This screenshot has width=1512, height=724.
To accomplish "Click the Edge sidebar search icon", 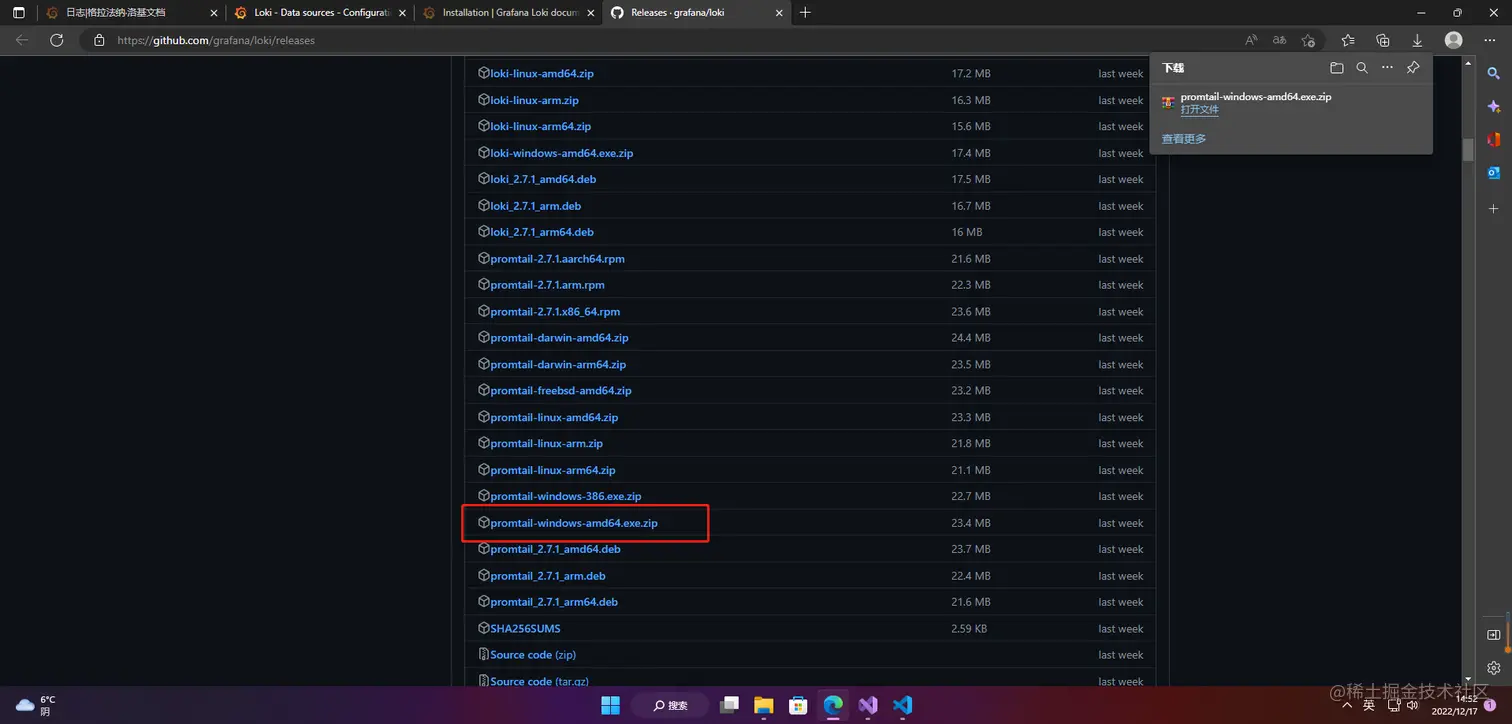I will tap(1494, 73).
